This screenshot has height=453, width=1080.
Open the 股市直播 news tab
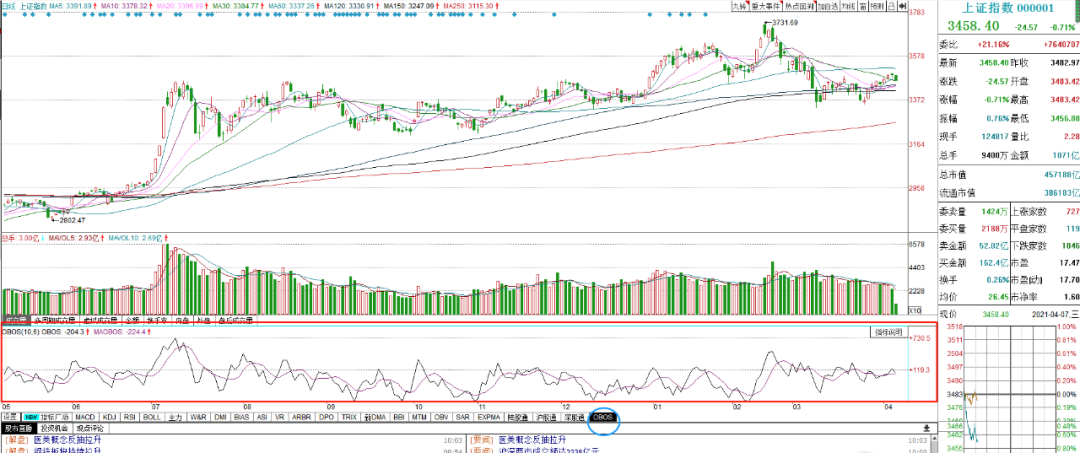19,428
